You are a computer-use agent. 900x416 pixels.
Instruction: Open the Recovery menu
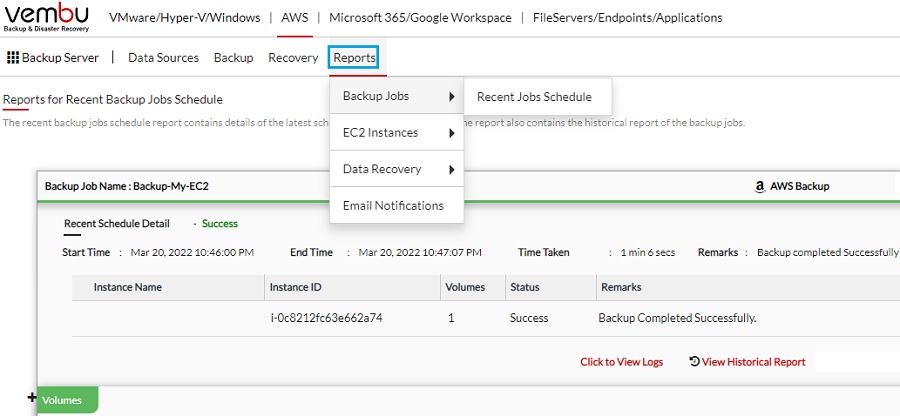pos(293,57)
